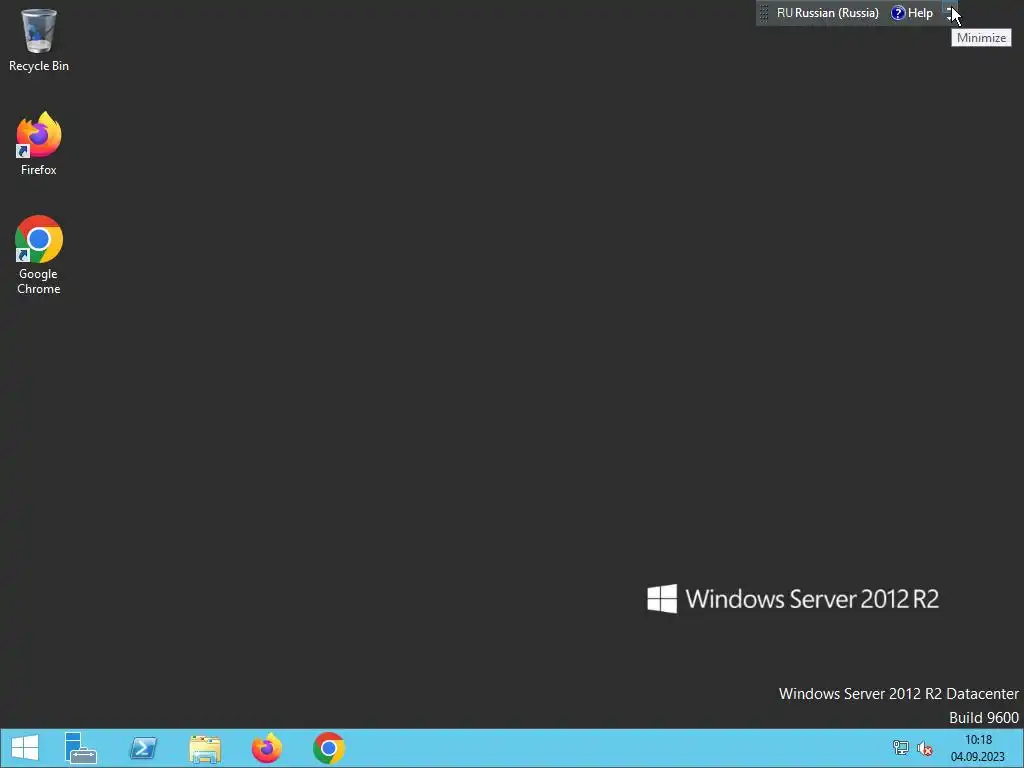The image size is (1024, 768).
Task: Launch Firefox from the taskbar
Action: pos(267,748)
